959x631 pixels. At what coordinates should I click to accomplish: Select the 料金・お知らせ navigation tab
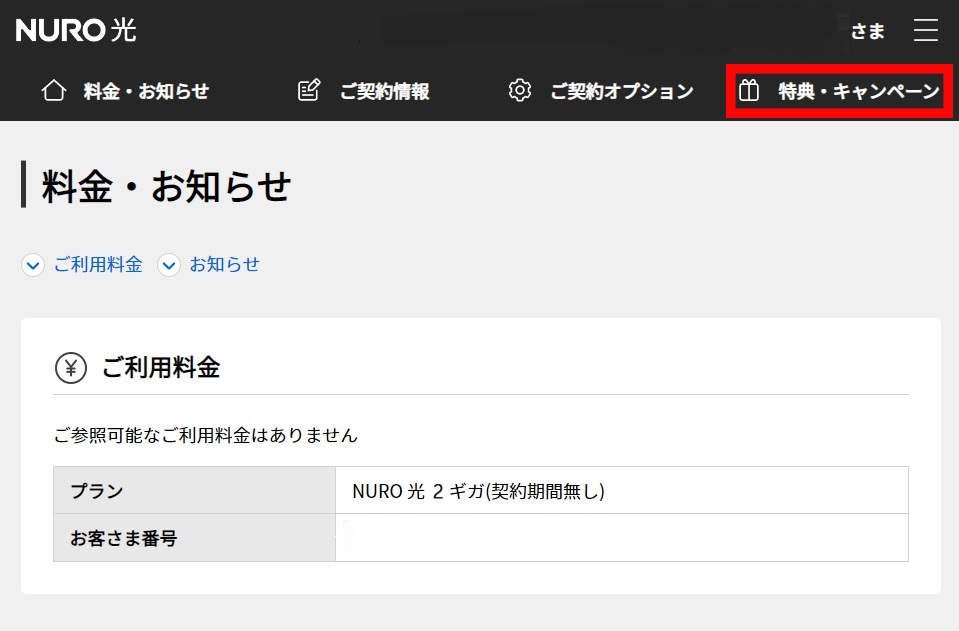pos(146,92)
